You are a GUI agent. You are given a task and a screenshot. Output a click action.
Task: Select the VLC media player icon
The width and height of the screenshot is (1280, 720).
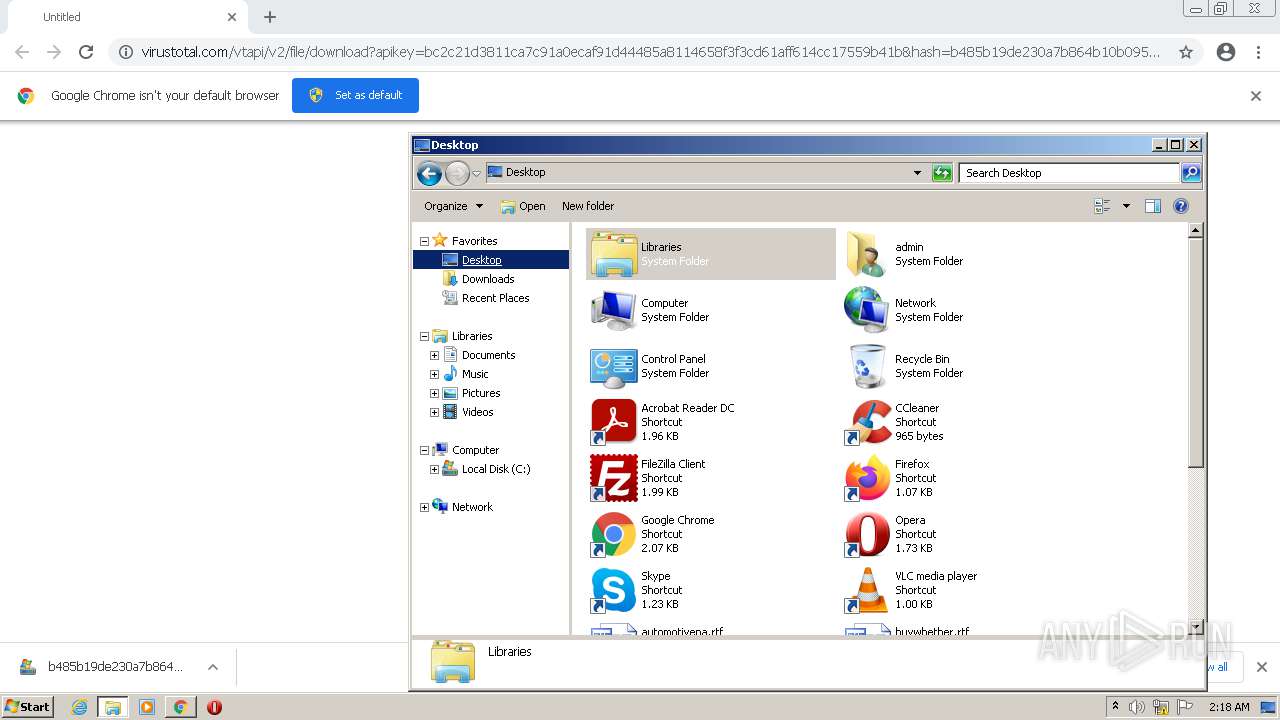click(x=867, y=590)
